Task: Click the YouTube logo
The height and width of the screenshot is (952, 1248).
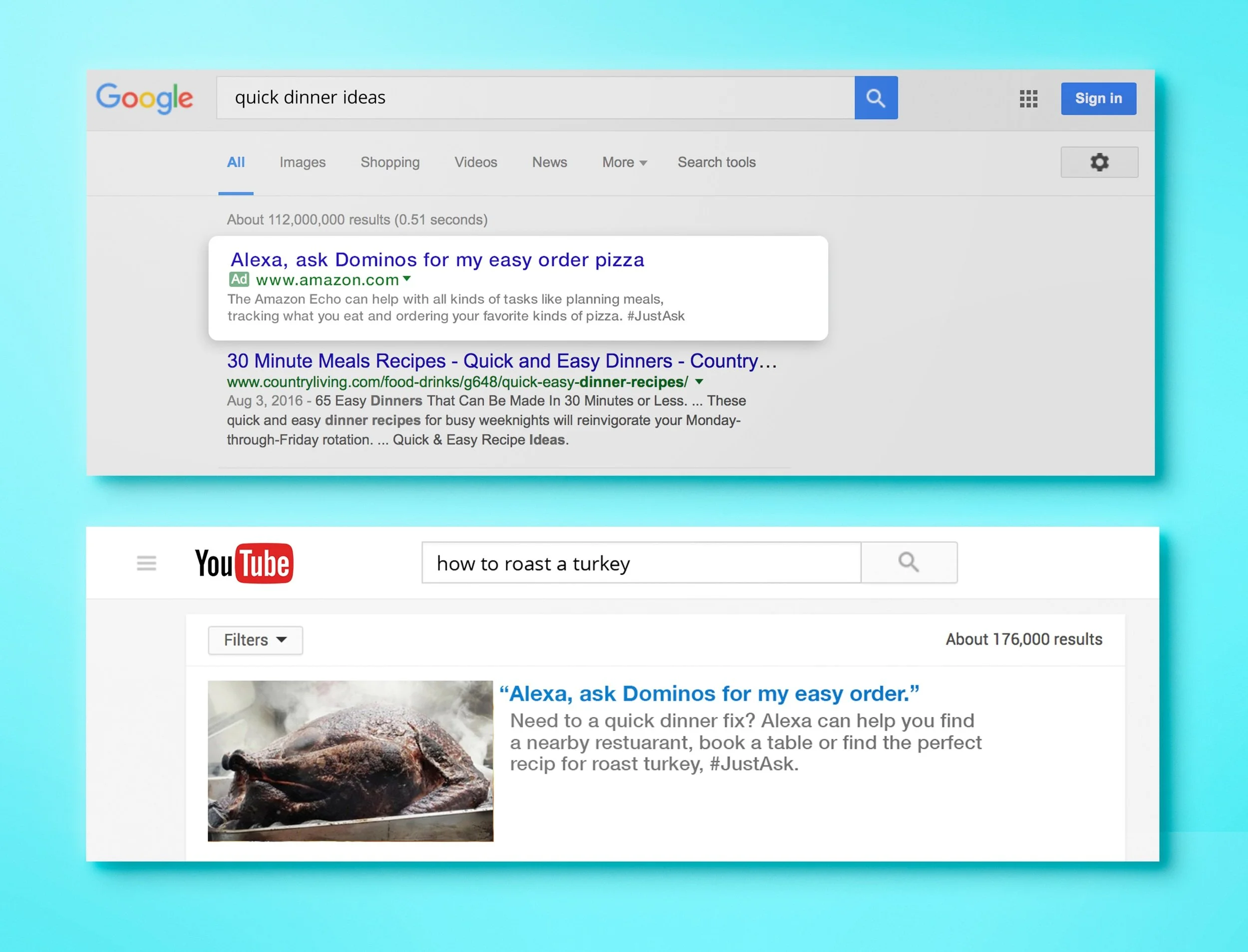Action: pyautogui.click(x=244, y=563)
